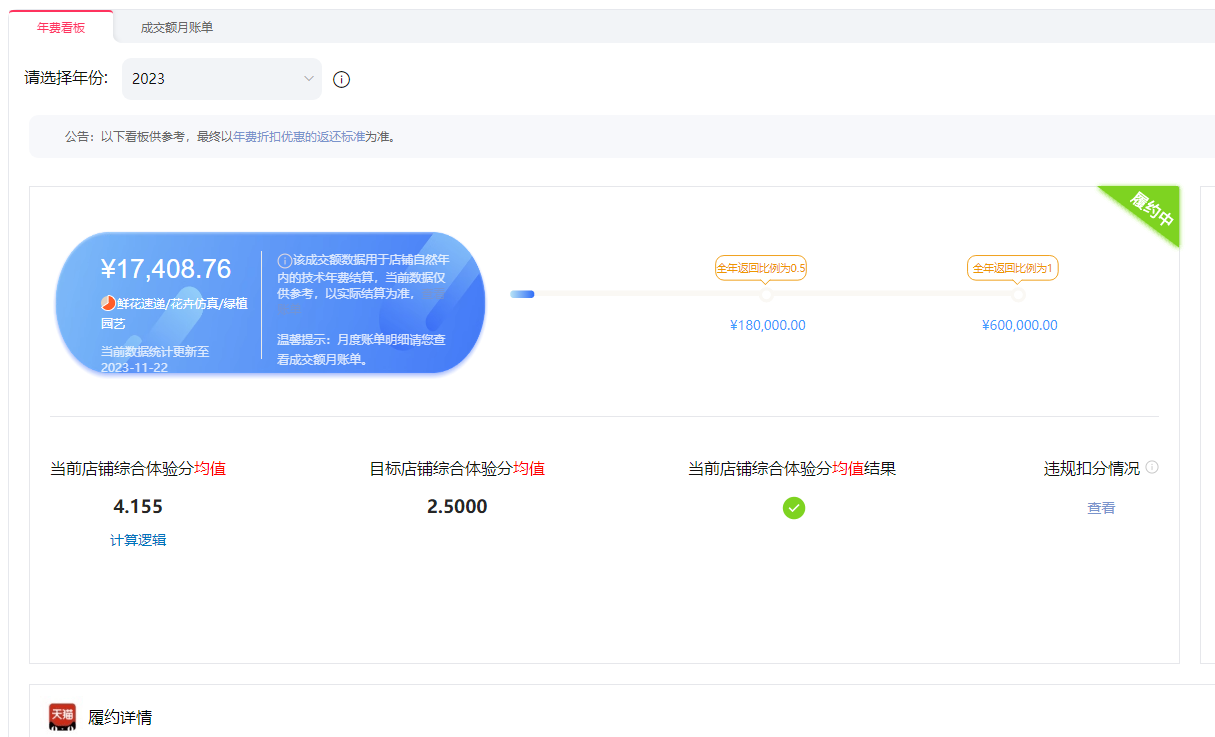Switch to the 年费看板 tab

pyautogui.click(x=61, y=27)
